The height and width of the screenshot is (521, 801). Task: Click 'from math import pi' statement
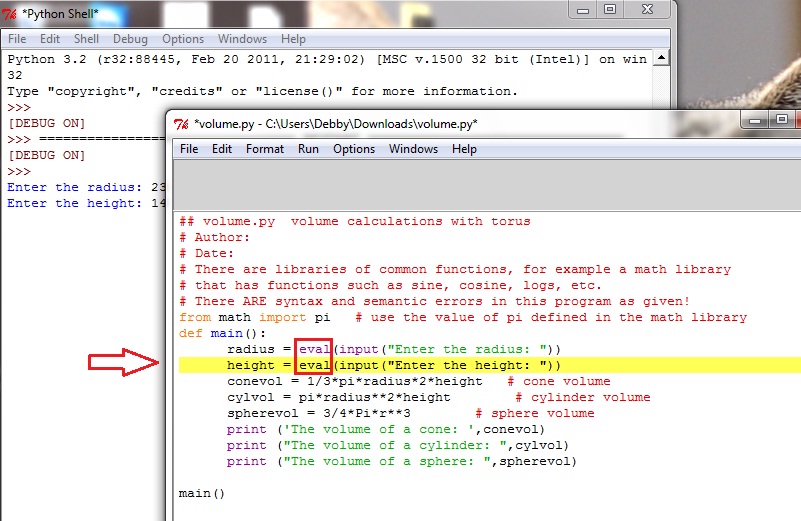(254, 317)
